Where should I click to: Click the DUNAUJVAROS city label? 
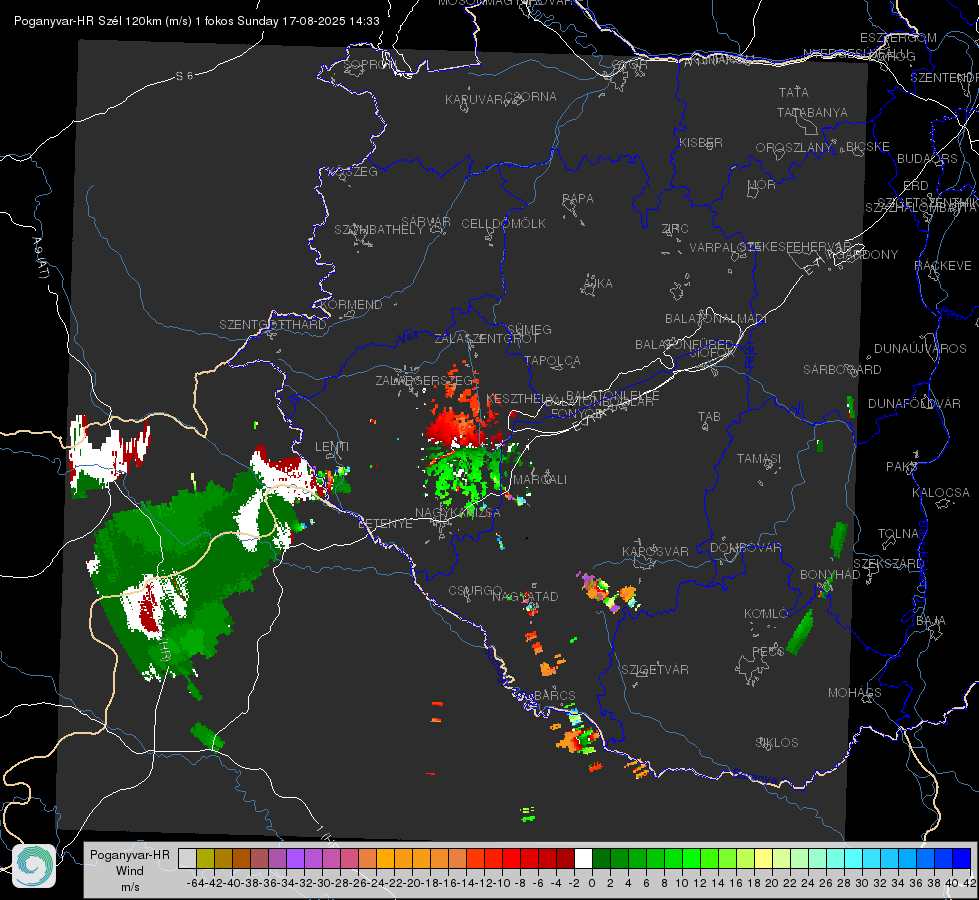[920, 349]
